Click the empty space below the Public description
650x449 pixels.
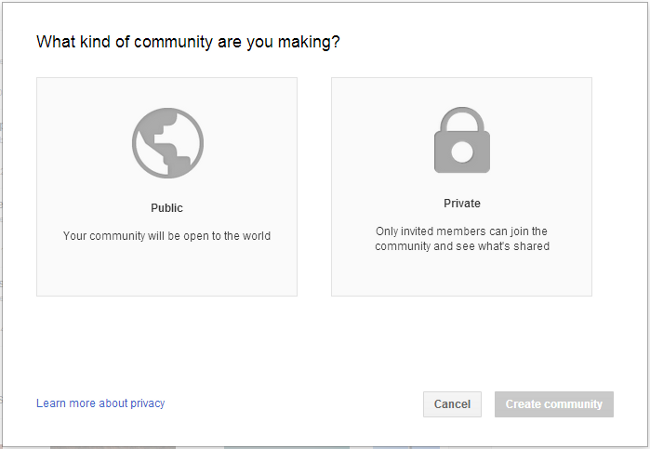click(167, 269)
